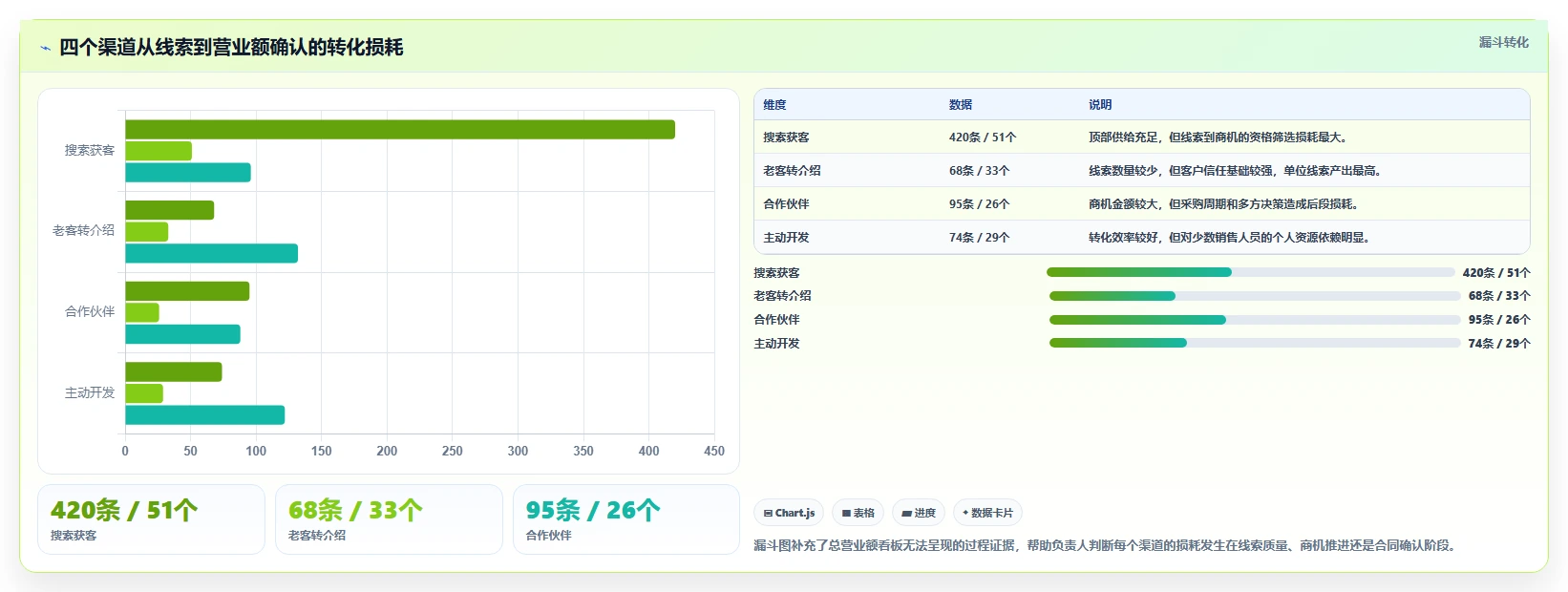This screenshot has width=1568, height=592.
Task: Click the 搜索获客 label beside progress bars
Action: coord(776,273)
